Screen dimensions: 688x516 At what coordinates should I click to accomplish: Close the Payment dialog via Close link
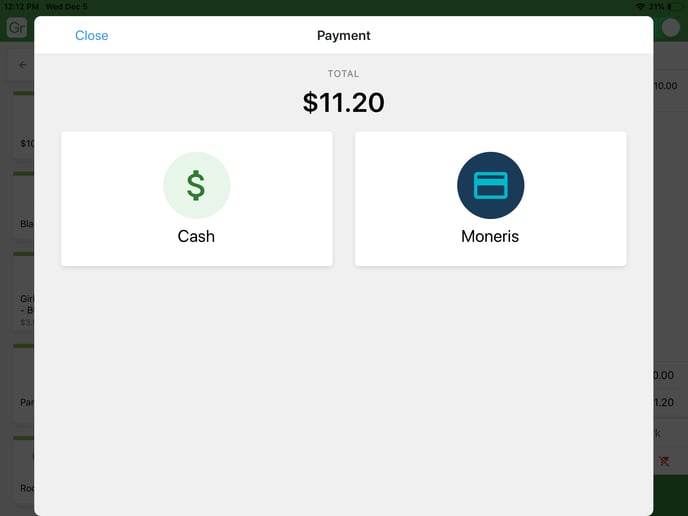pos(91,36)
